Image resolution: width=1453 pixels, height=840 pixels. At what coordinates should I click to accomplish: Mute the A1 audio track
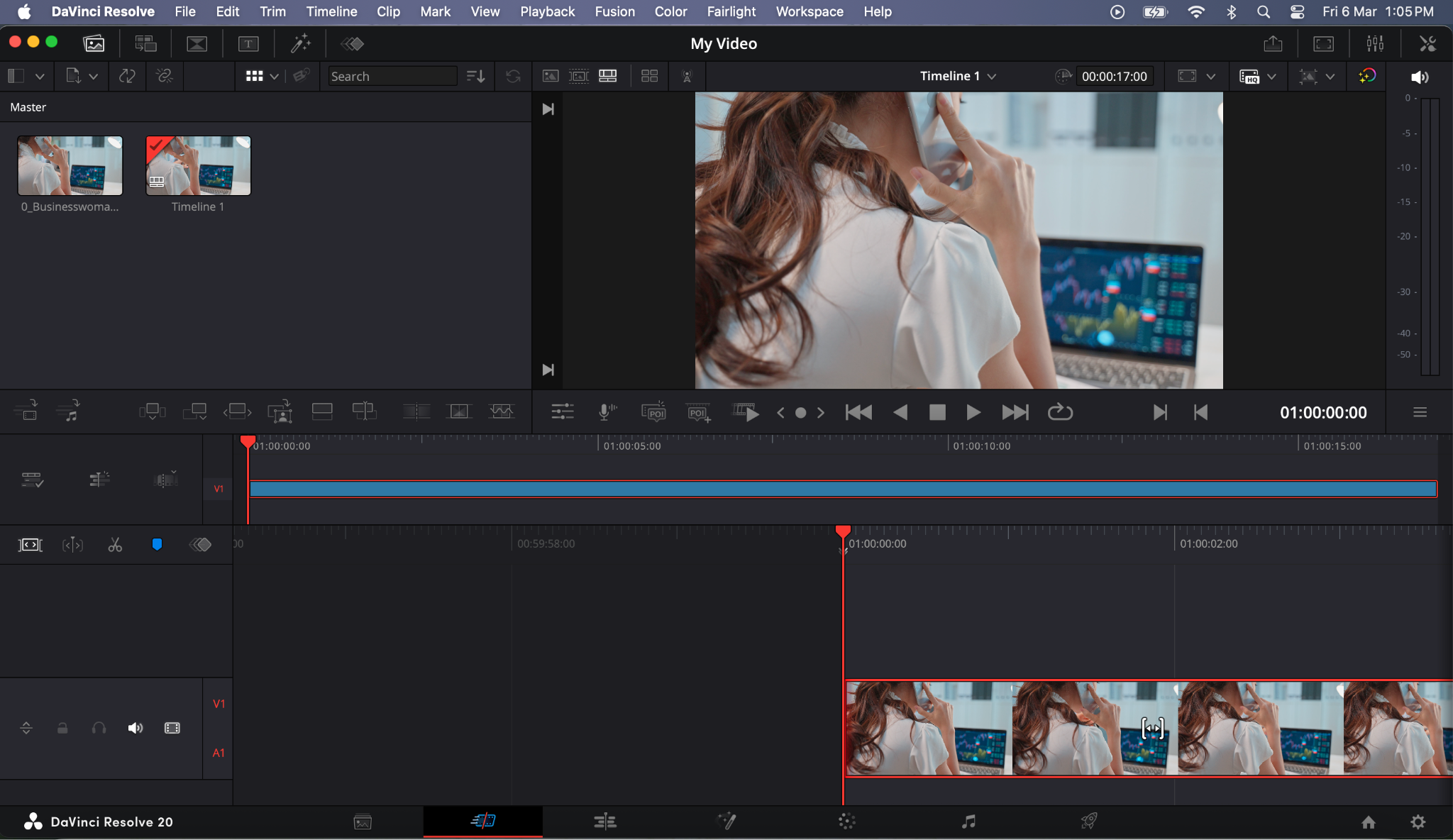[135, 728]
